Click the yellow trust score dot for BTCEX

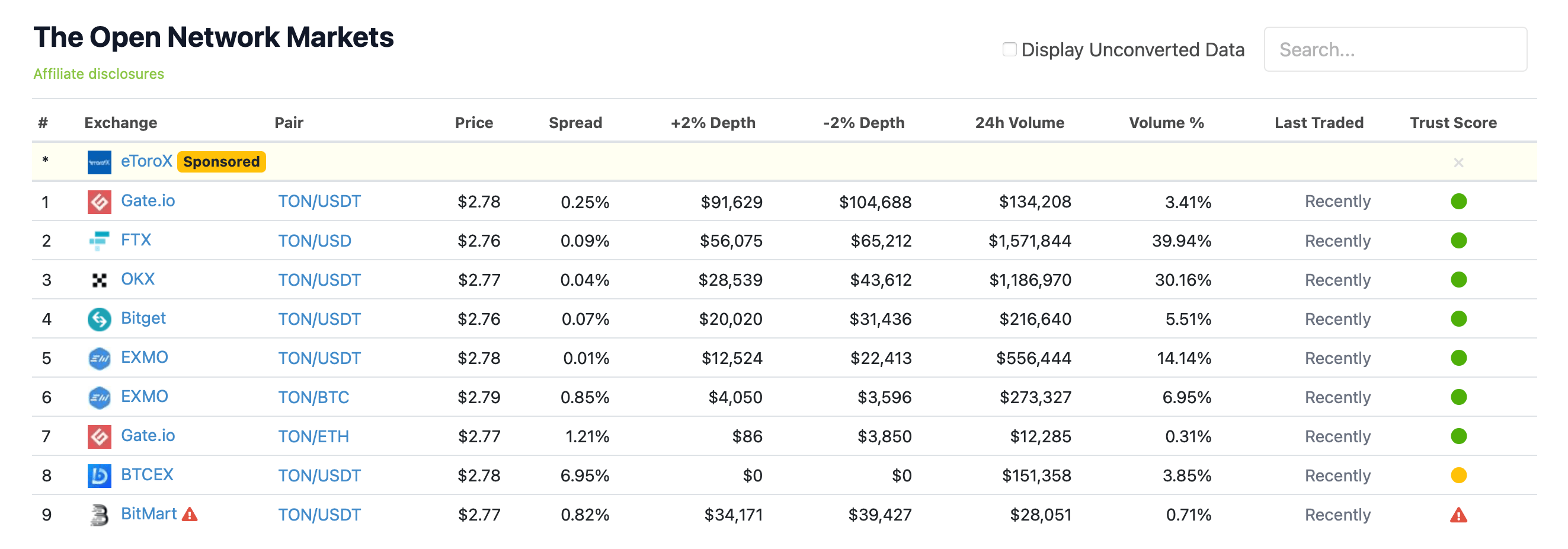(1458, 475)
